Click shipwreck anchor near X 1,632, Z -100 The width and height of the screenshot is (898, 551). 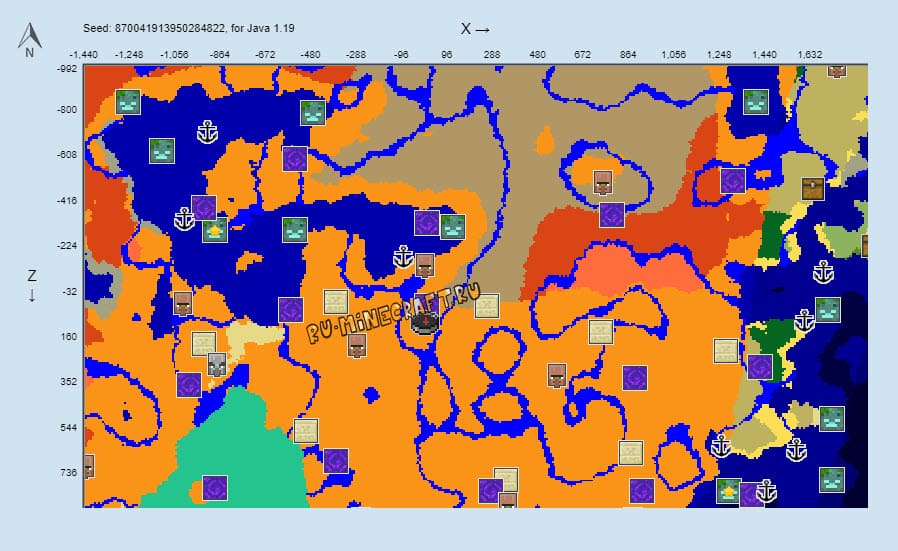(x=824, y=272)
